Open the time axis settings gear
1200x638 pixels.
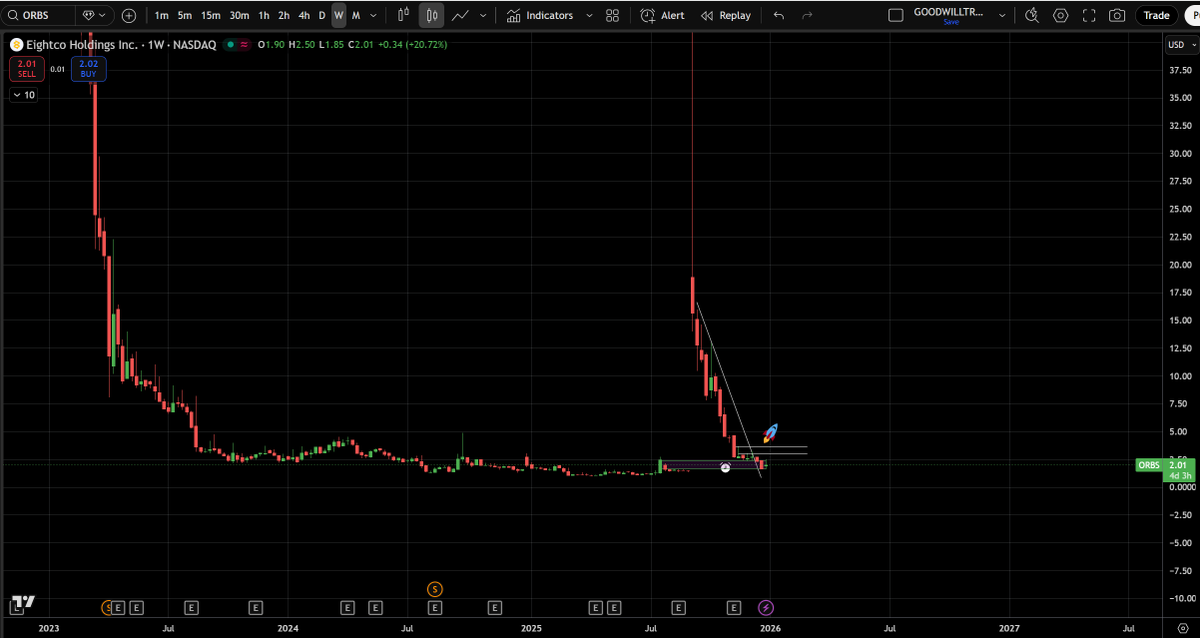(x=1182, y=628)
